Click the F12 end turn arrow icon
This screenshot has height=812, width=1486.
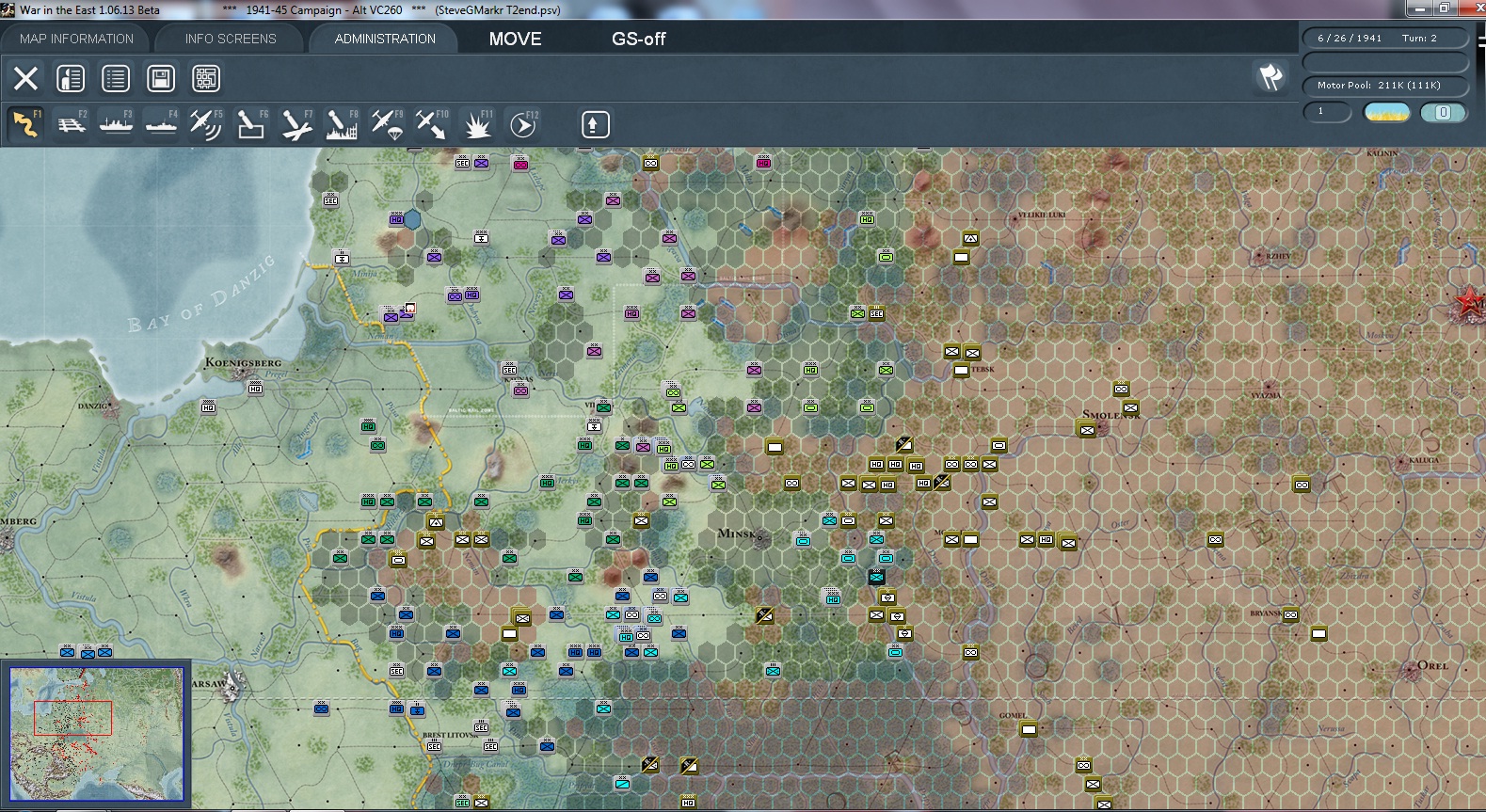523,124
